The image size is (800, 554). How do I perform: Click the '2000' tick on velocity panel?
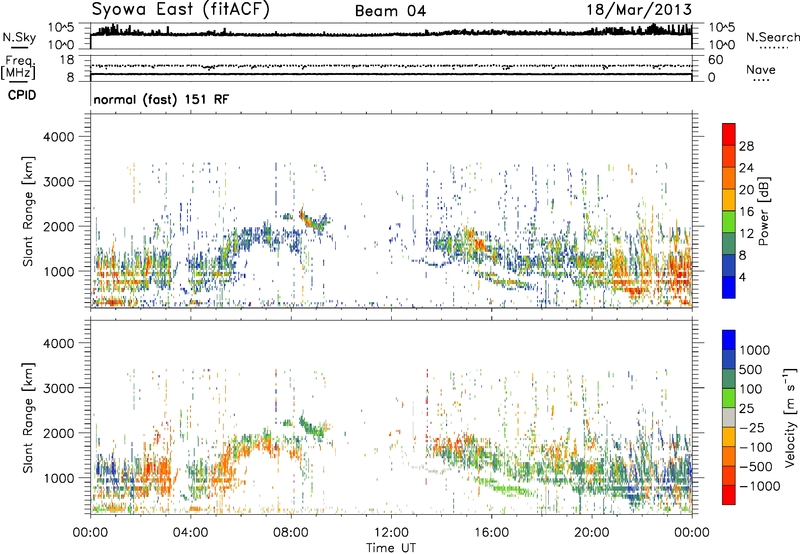click(x=58, y=433)
